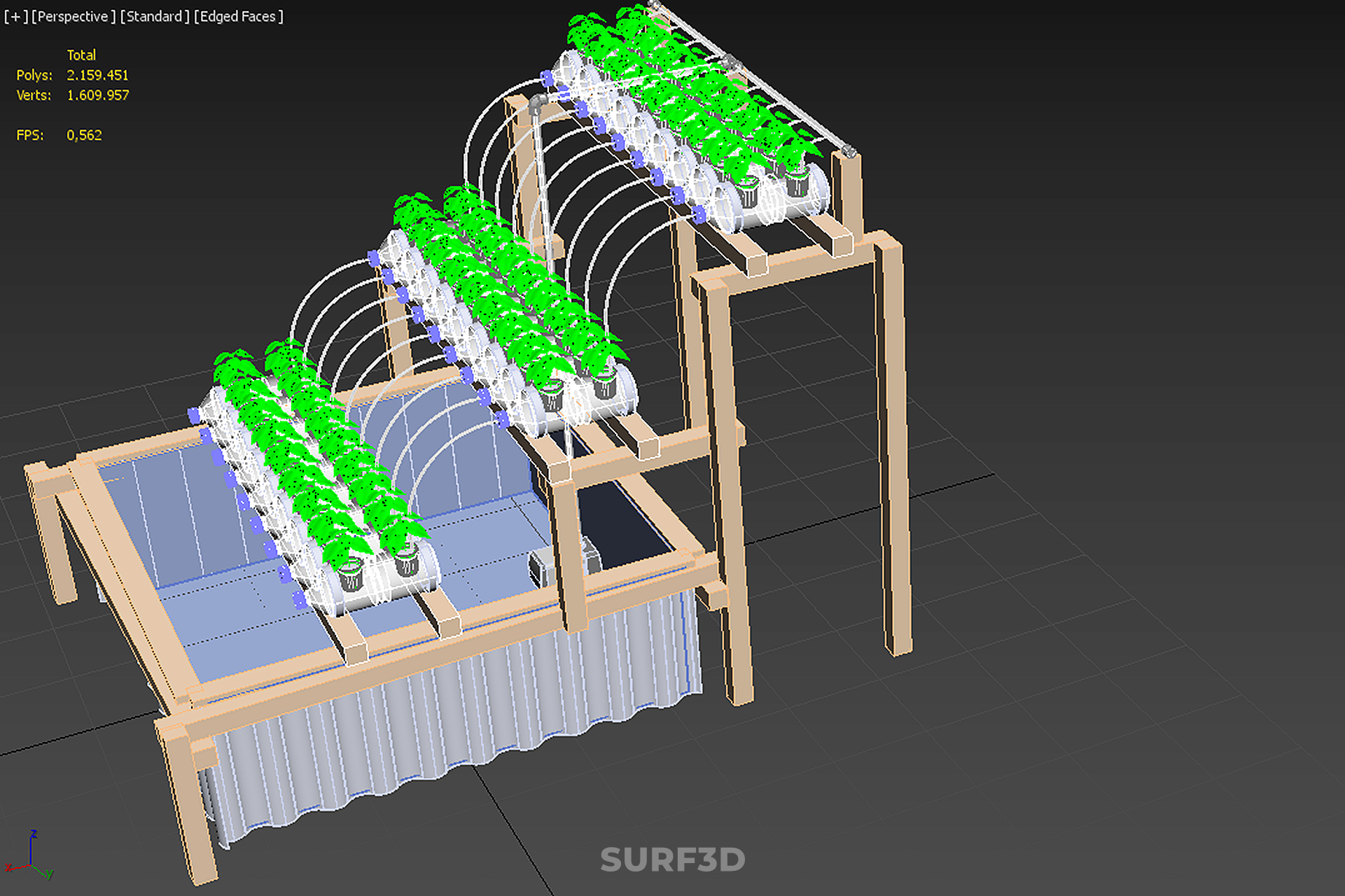Open the Perspective viewport label menu
Screen dimensions: 1345x896
pyautogui.click(x=73, y=16)
